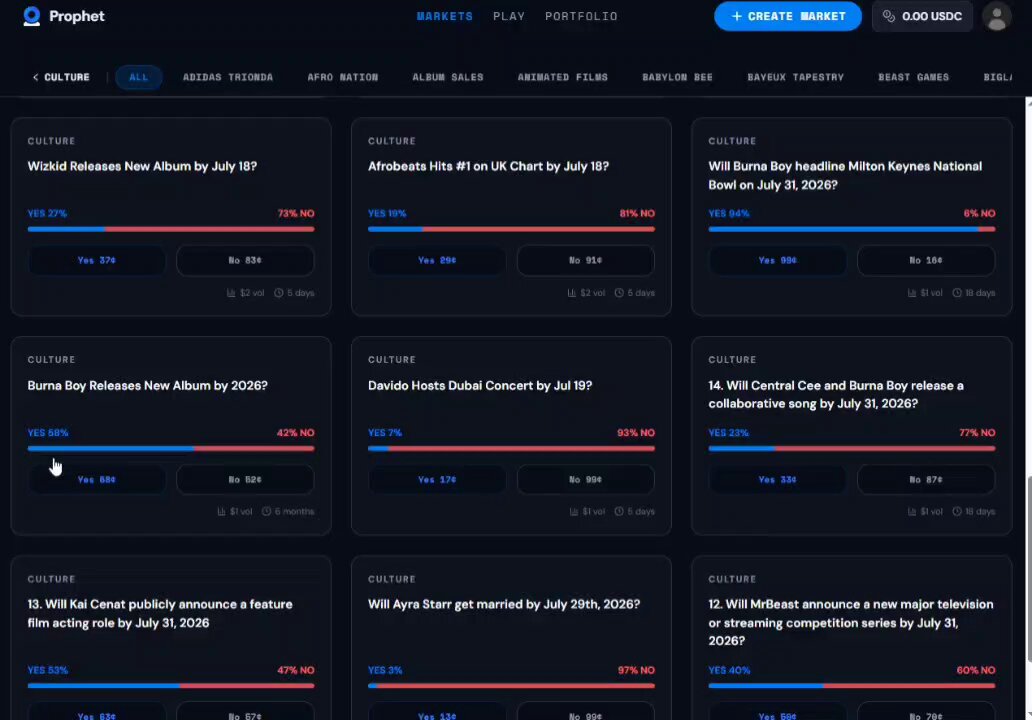
Task: Click the wallet coins icon beside 0.00 USDC
Action: [x=889, y=16]
